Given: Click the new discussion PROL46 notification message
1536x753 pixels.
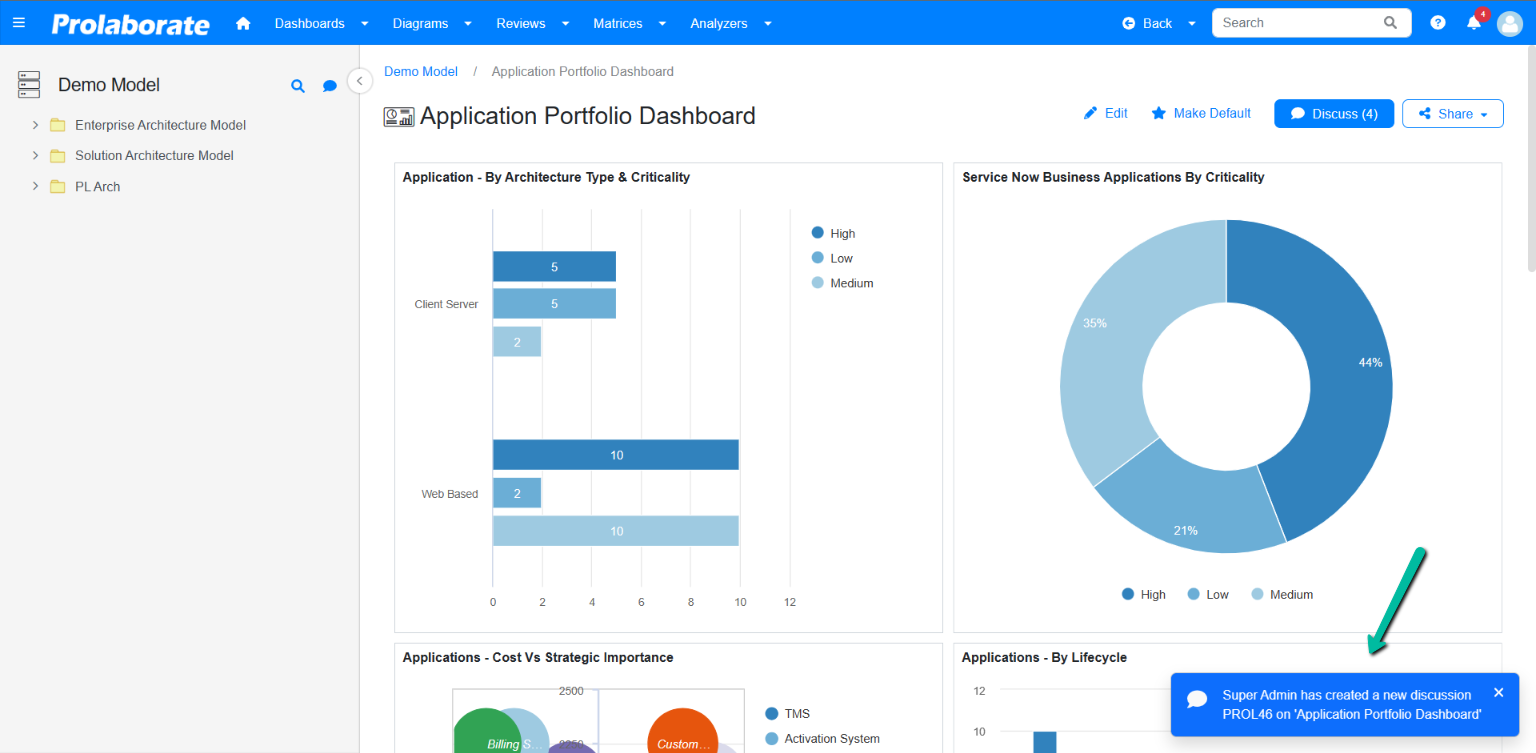Looking at the screenshot, I should pyautogui.click(x=1351, y=705).
